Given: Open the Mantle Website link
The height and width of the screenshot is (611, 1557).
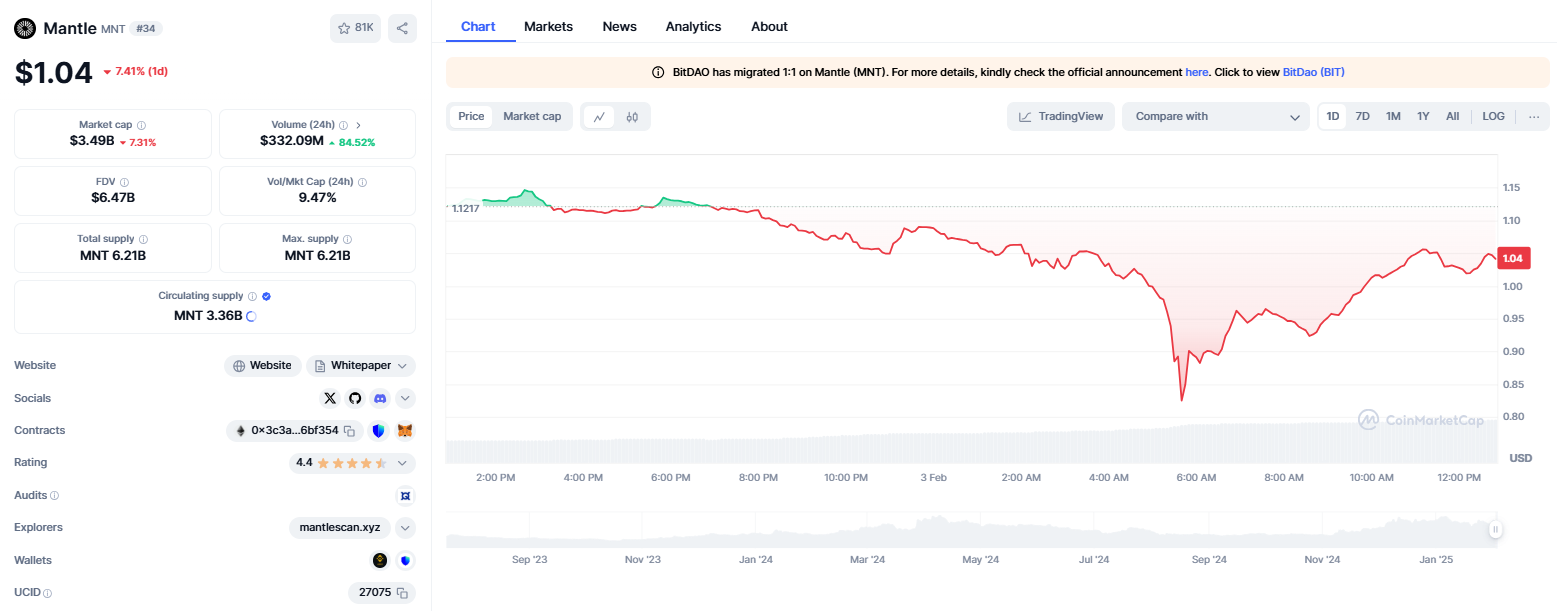Looking at the screenshot, I should pyautogui.click(x=263, y=366).
